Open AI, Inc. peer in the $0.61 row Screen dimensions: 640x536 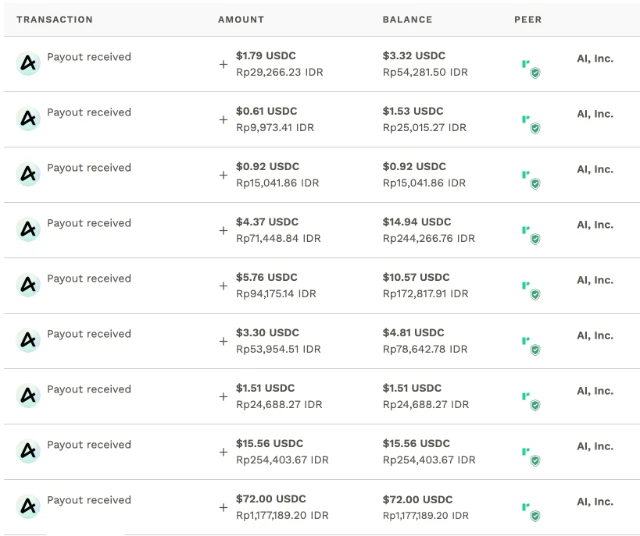coord(594,114)
